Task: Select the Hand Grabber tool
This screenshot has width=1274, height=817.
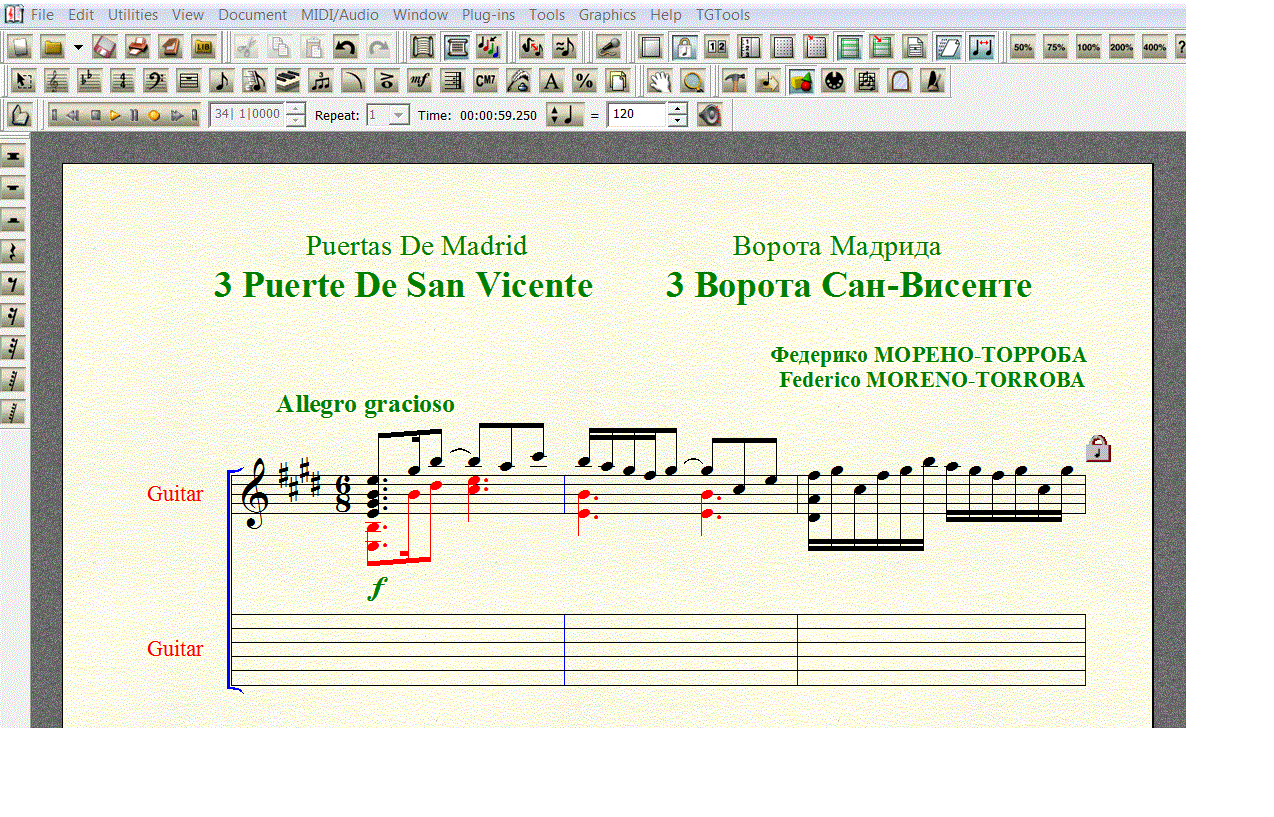Action: click(658, 81)
